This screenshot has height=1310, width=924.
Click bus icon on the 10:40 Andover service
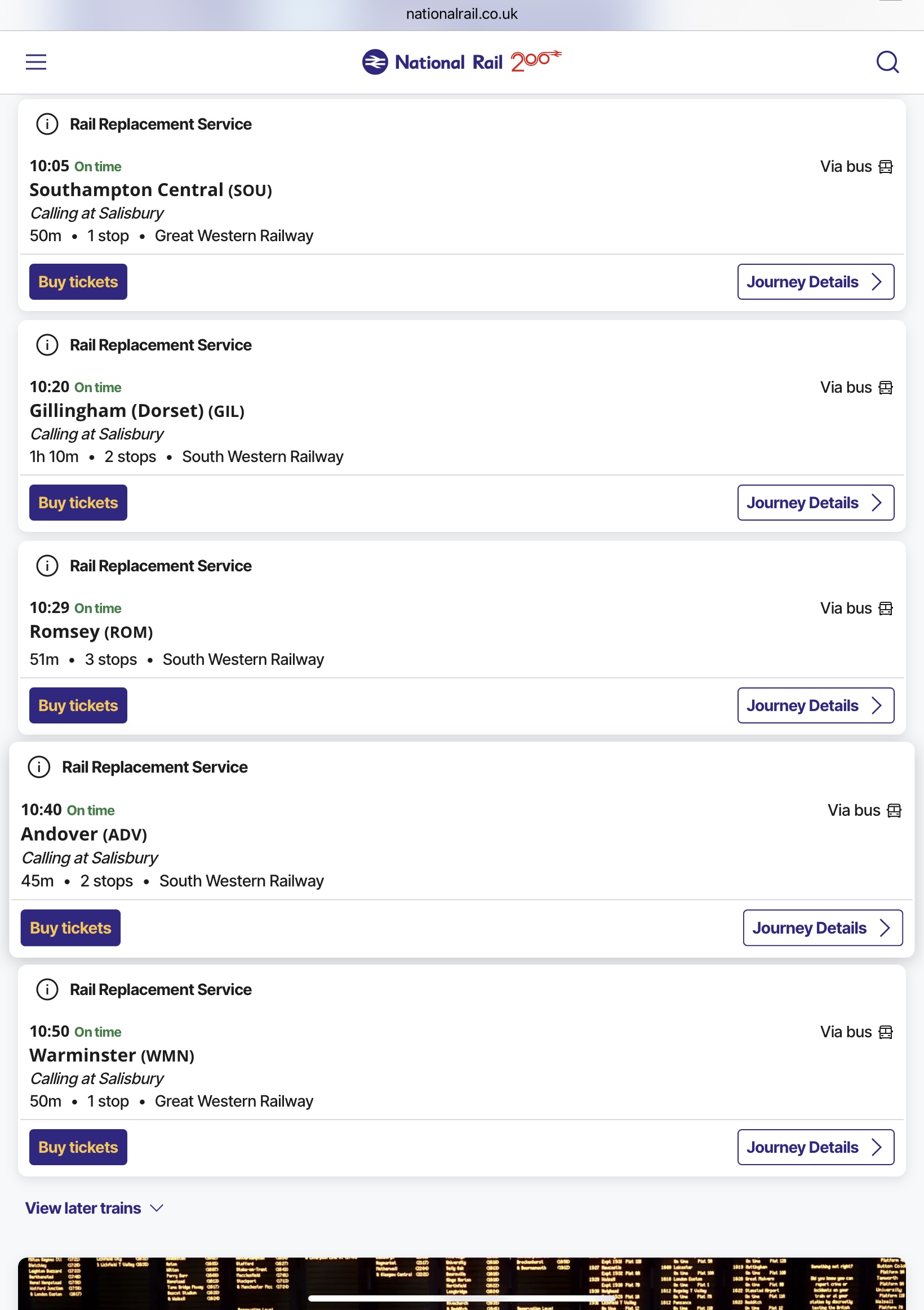894,810
